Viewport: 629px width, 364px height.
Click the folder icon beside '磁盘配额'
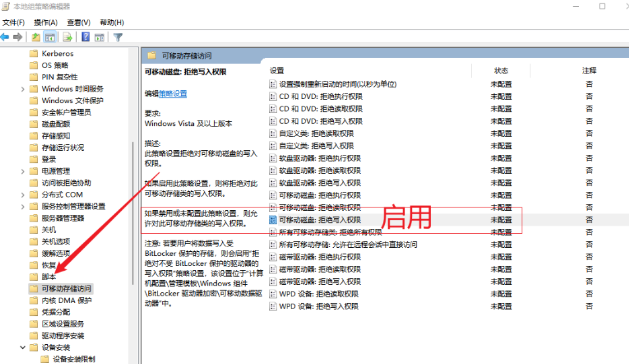(x=34, y=124)
